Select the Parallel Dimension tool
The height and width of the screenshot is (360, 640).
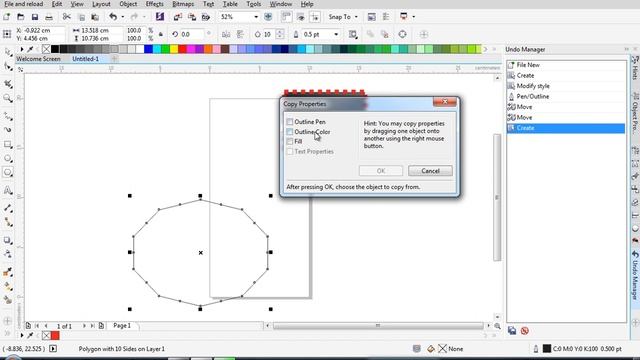[8, 208]
